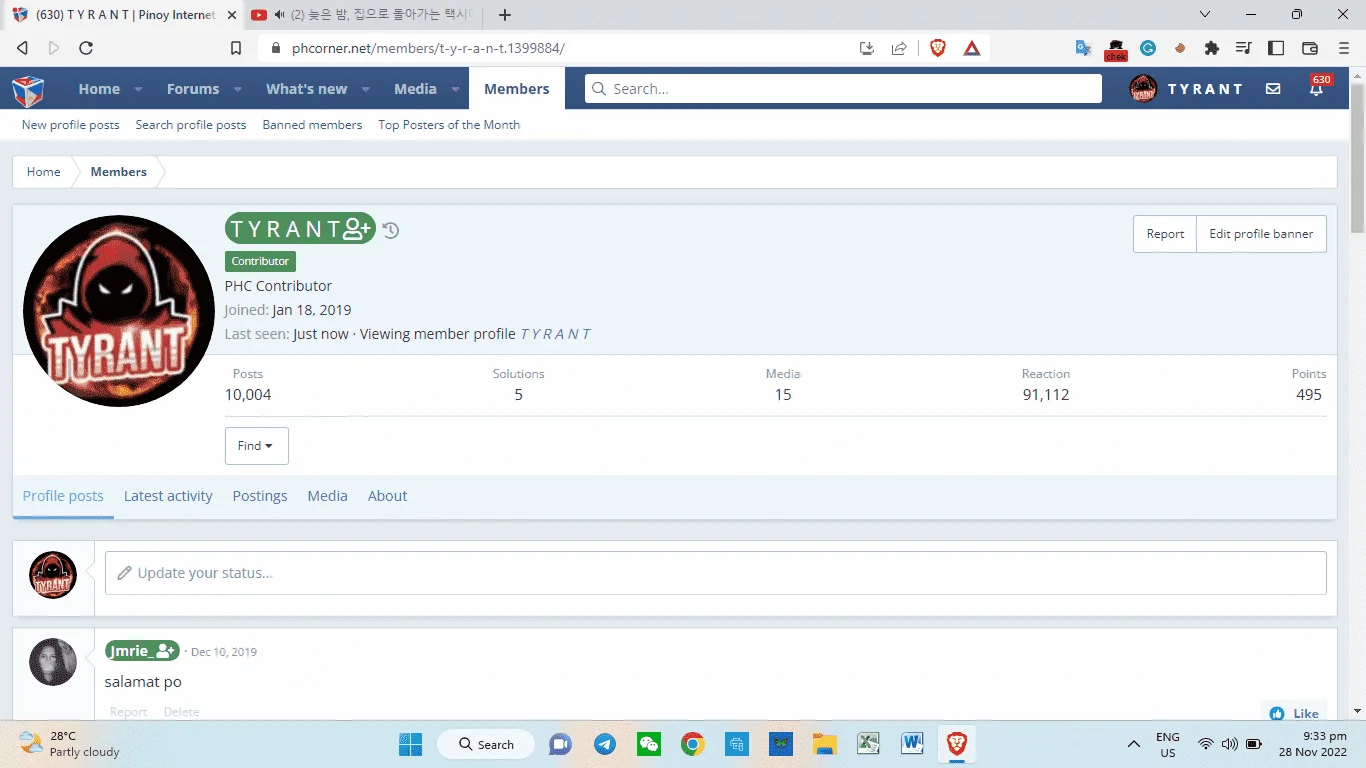Screen dimensions: 1366x768
Task: Open Top Posters of the Month link
Action: click(x=449, y=125)
